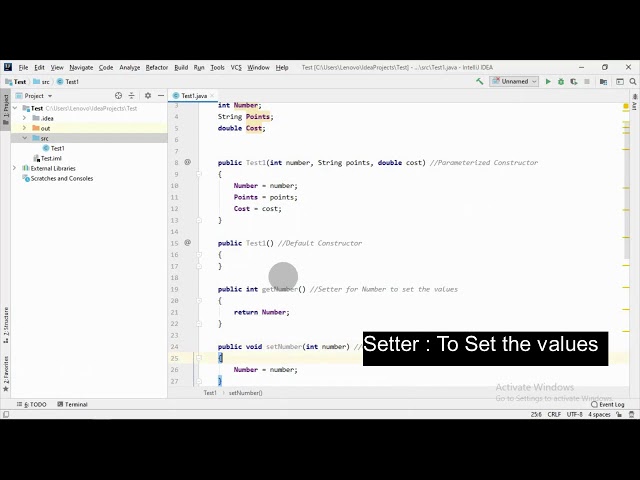
Task: Select Test.iml file in project tree
Action: (x=48, y=158)
